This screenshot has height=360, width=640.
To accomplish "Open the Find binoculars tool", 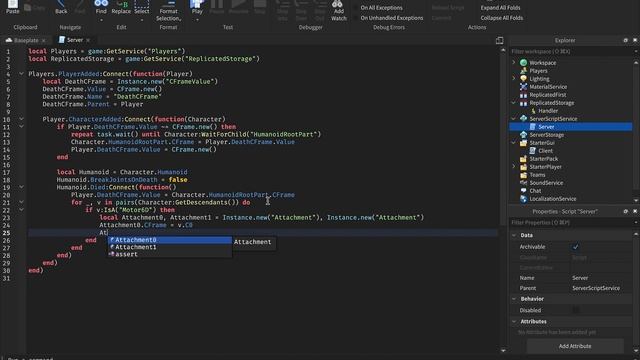I will 101,4.
